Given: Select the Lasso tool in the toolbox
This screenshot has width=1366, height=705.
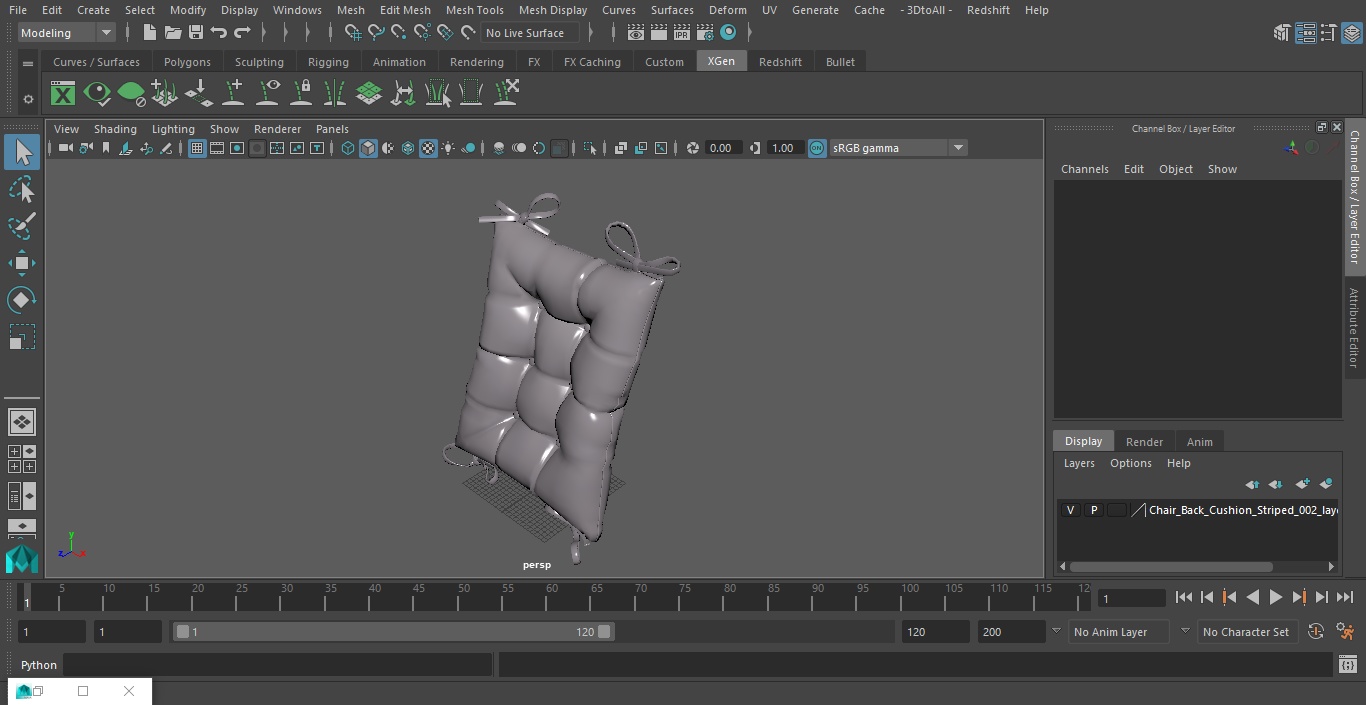Looking at the screenshot, I should coord(21,189).
